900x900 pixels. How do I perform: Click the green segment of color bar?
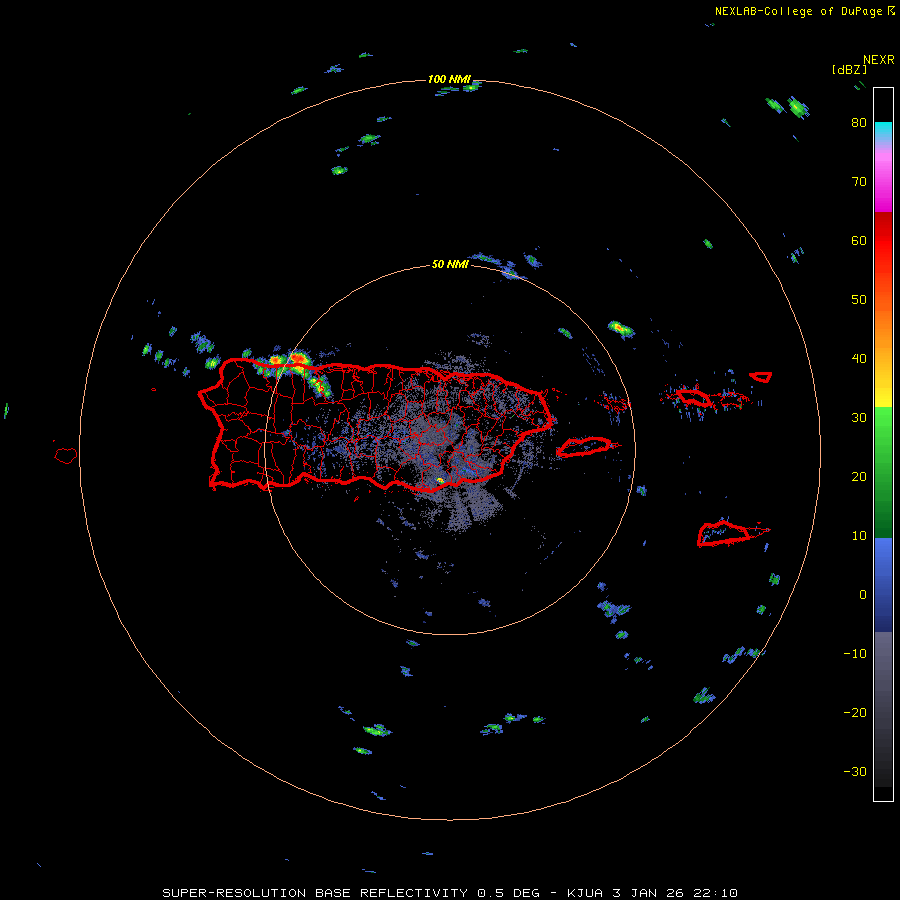pyautogui.click(x=883, y=472)
